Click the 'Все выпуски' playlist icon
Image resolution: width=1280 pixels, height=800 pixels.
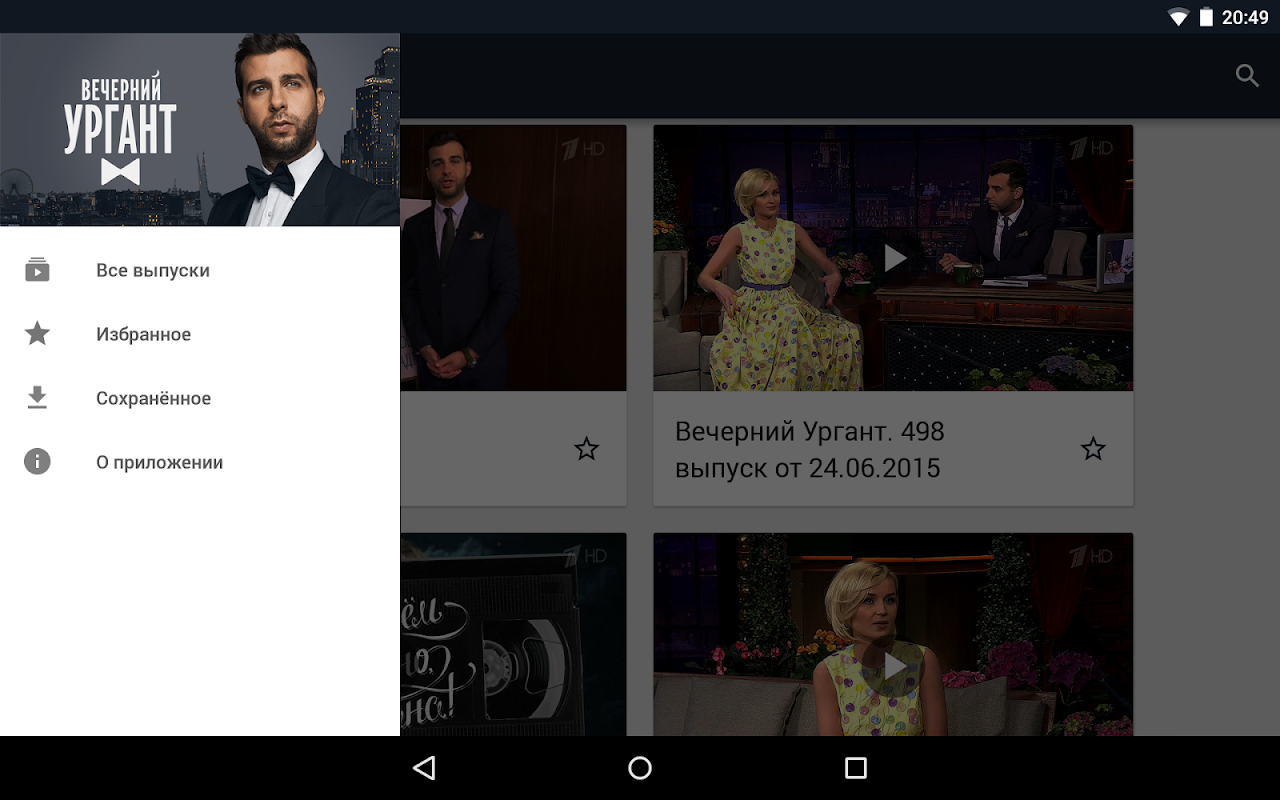[x=37, y=270]
